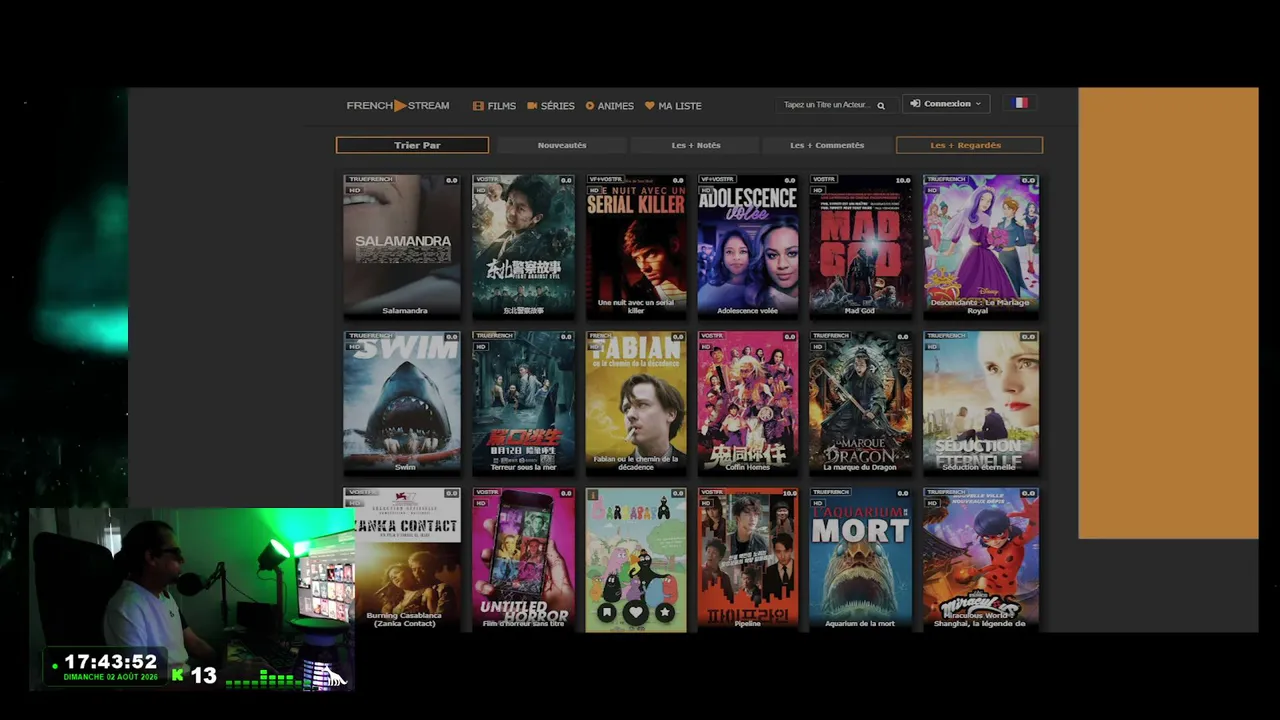Open the Mad God poster
The height and width of the screenshot is (720, 1280).
[x=860, y=246]
